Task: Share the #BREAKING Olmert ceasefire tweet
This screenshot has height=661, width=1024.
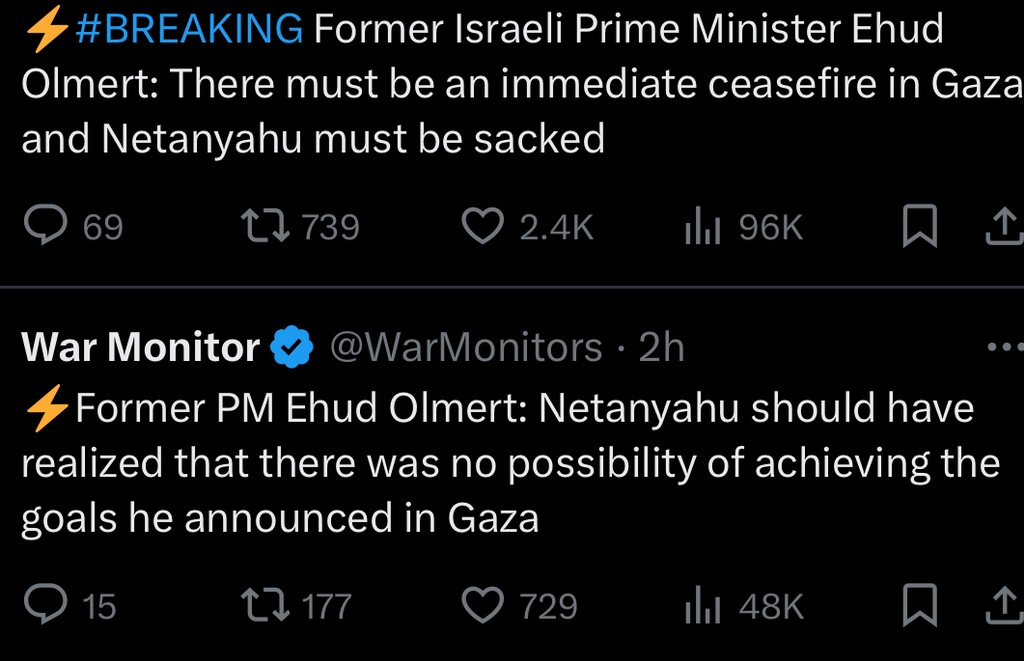Action: [1001, 227]
